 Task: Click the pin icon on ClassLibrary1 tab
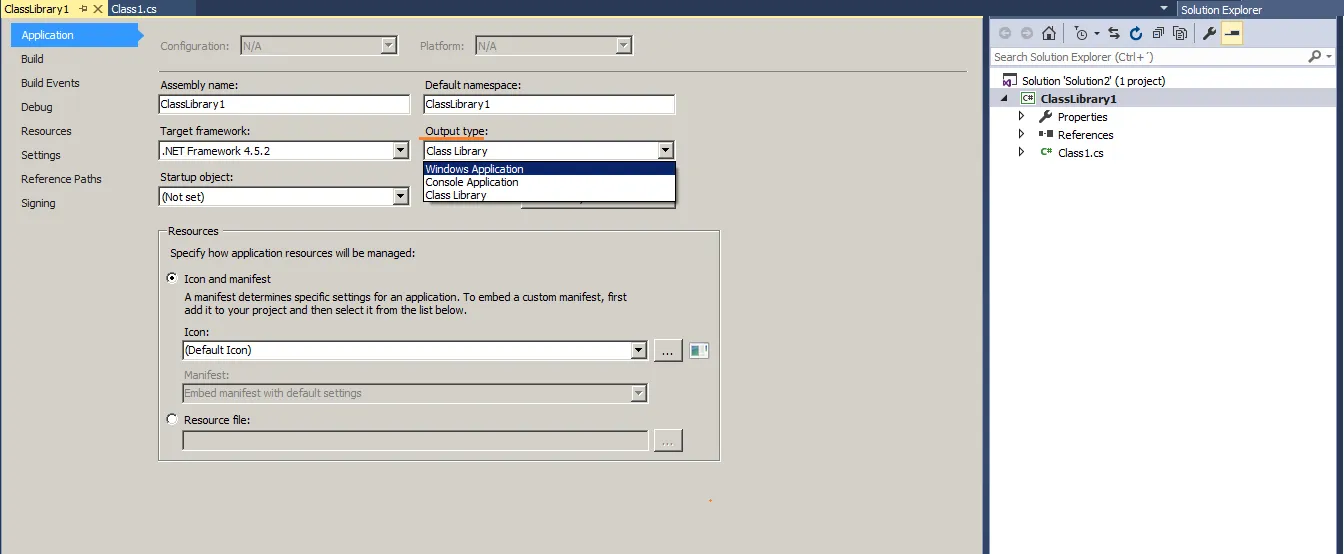pos(83,9)
